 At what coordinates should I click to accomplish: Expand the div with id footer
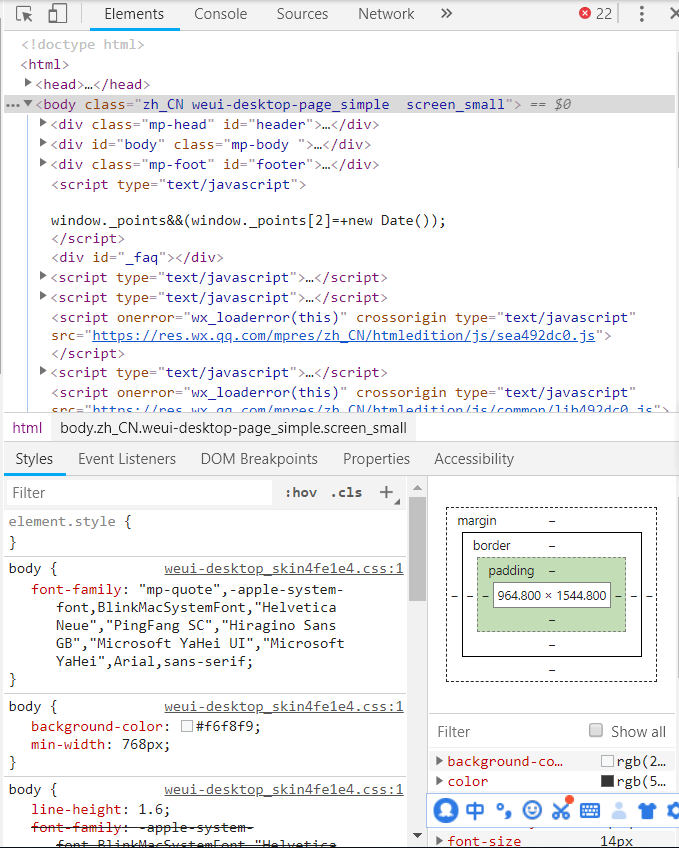tap(43, 163)
